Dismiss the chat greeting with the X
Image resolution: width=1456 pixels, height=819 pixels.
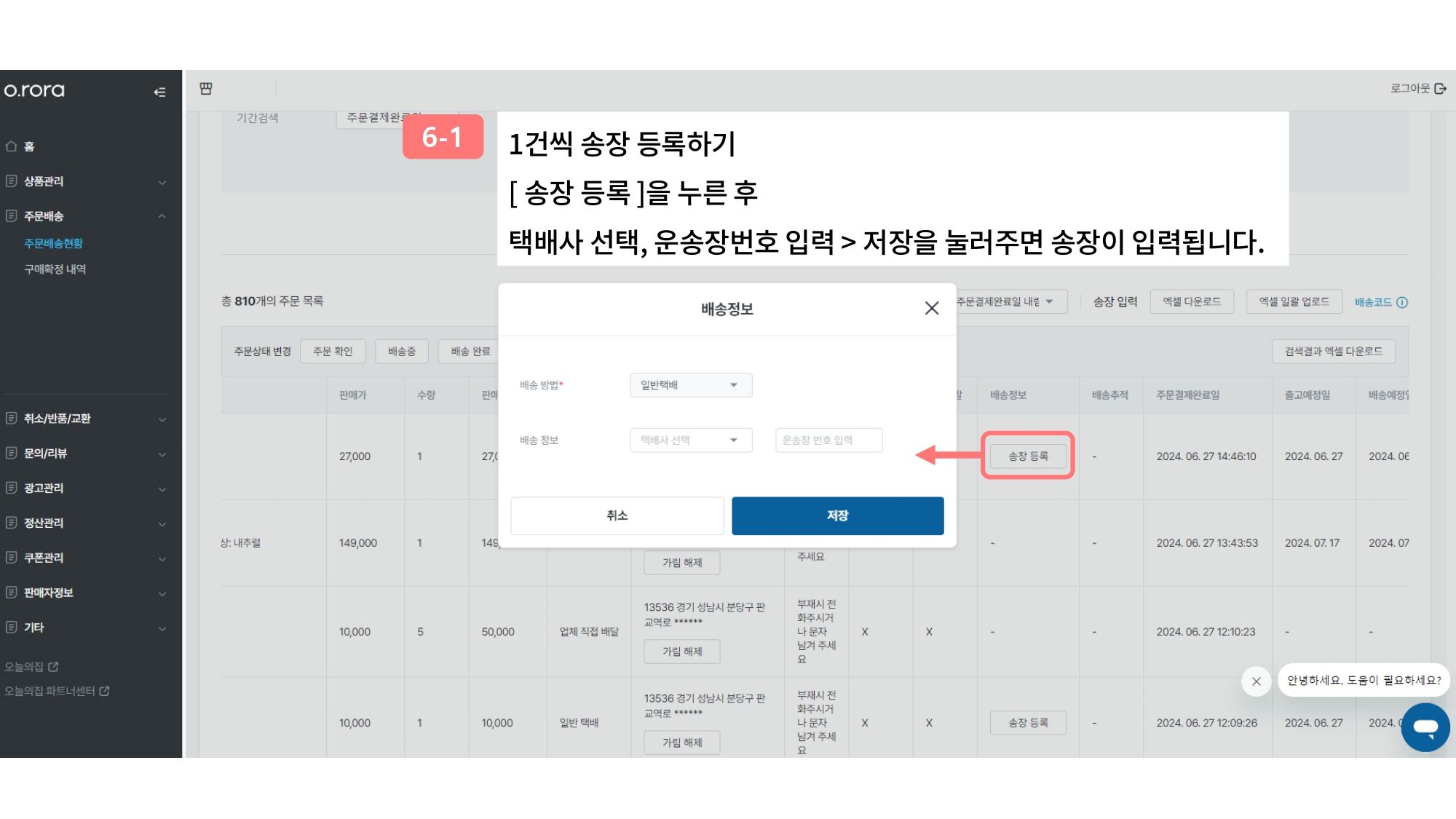coord(1256,681)
